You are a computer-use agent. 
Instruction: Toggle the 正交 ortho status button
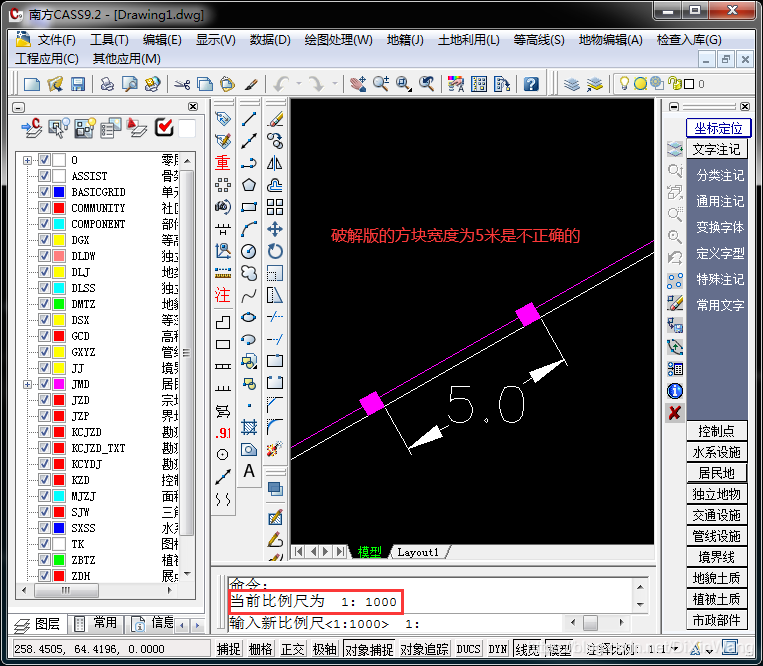tap(292, 649)
